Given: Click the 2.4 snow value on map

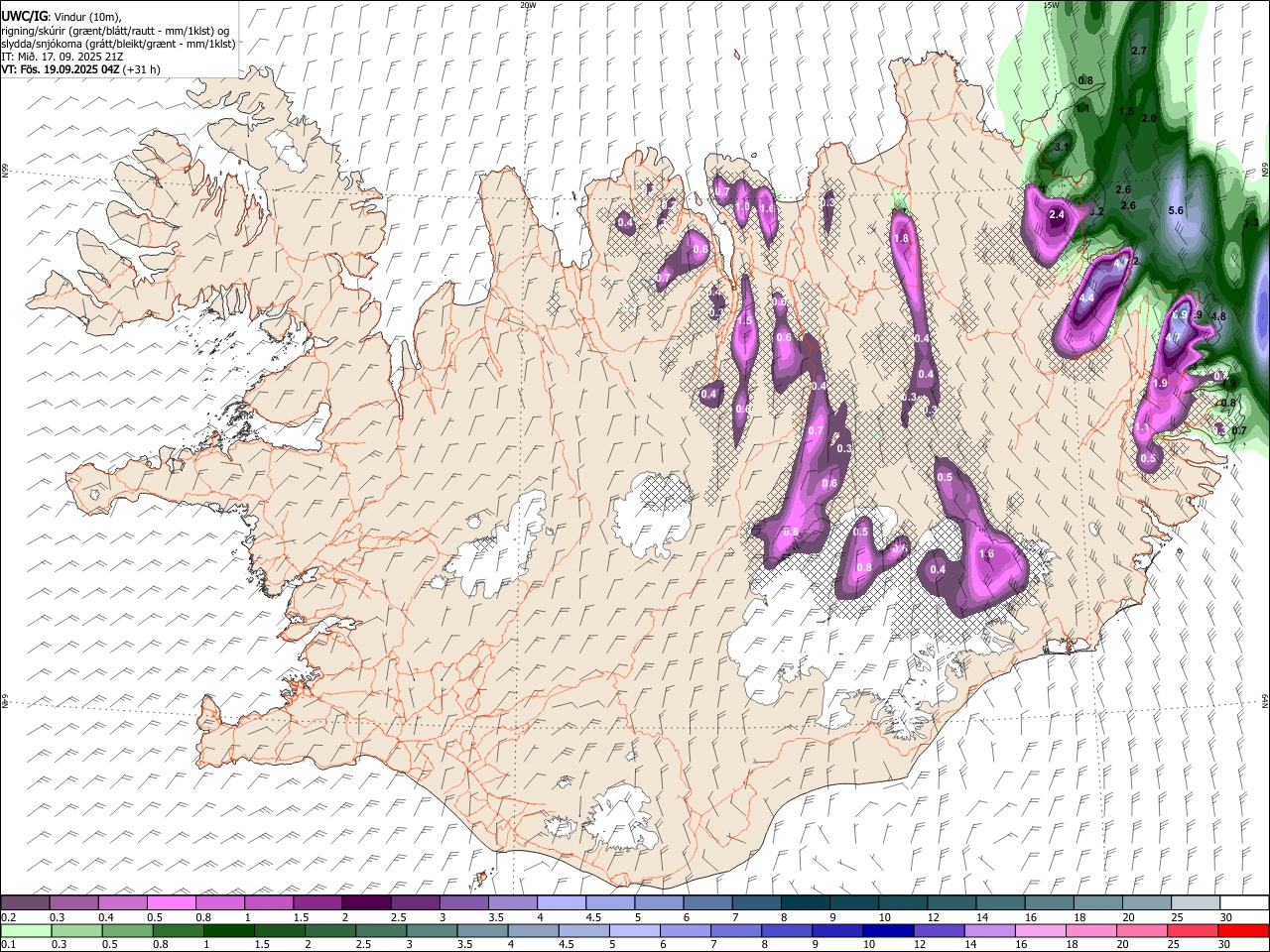Looking at the screenshot, I should point(1057,214).
